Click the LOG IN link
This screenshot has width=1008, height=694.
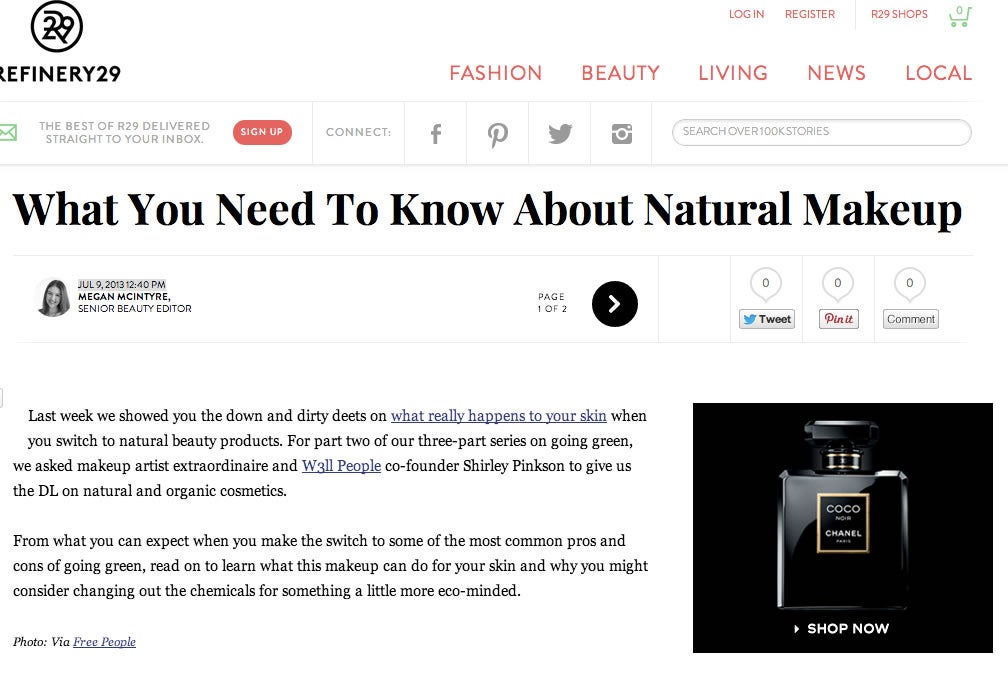746,14
